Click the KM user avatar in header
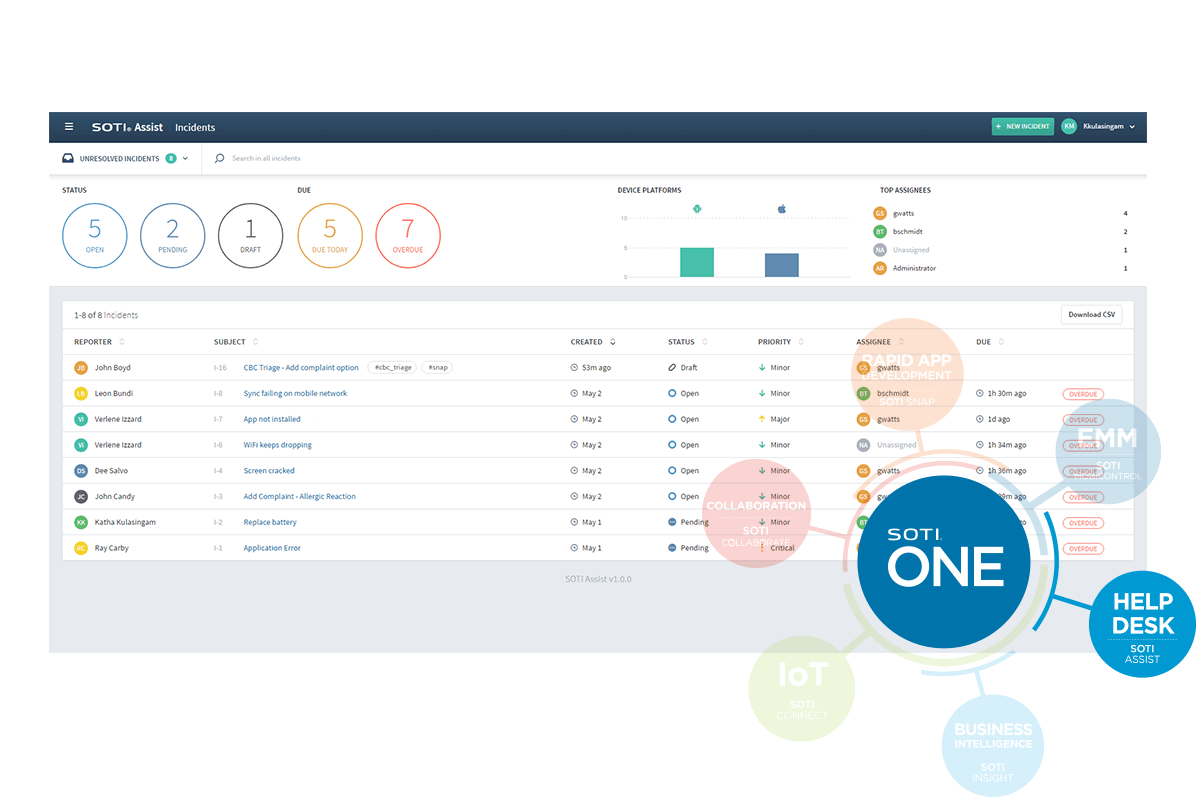This screenshot has height=800, width=1200. [x=1070, y=127]
